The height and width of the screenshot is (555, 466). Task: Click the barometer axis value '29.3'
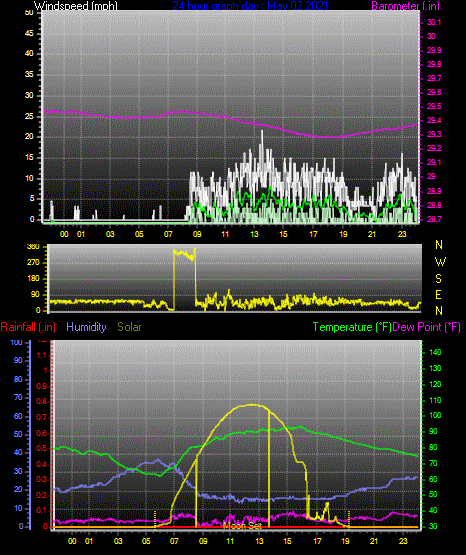pyautogui.click(x=434, y=135)
